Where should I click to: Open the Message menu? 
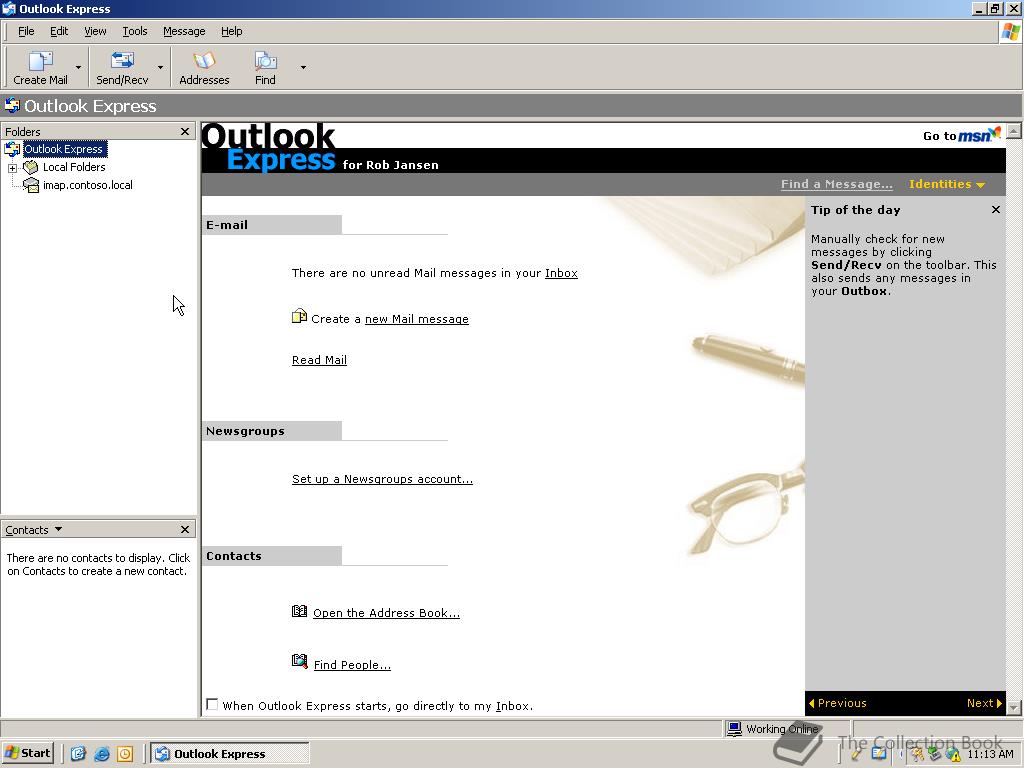point(184,31)
